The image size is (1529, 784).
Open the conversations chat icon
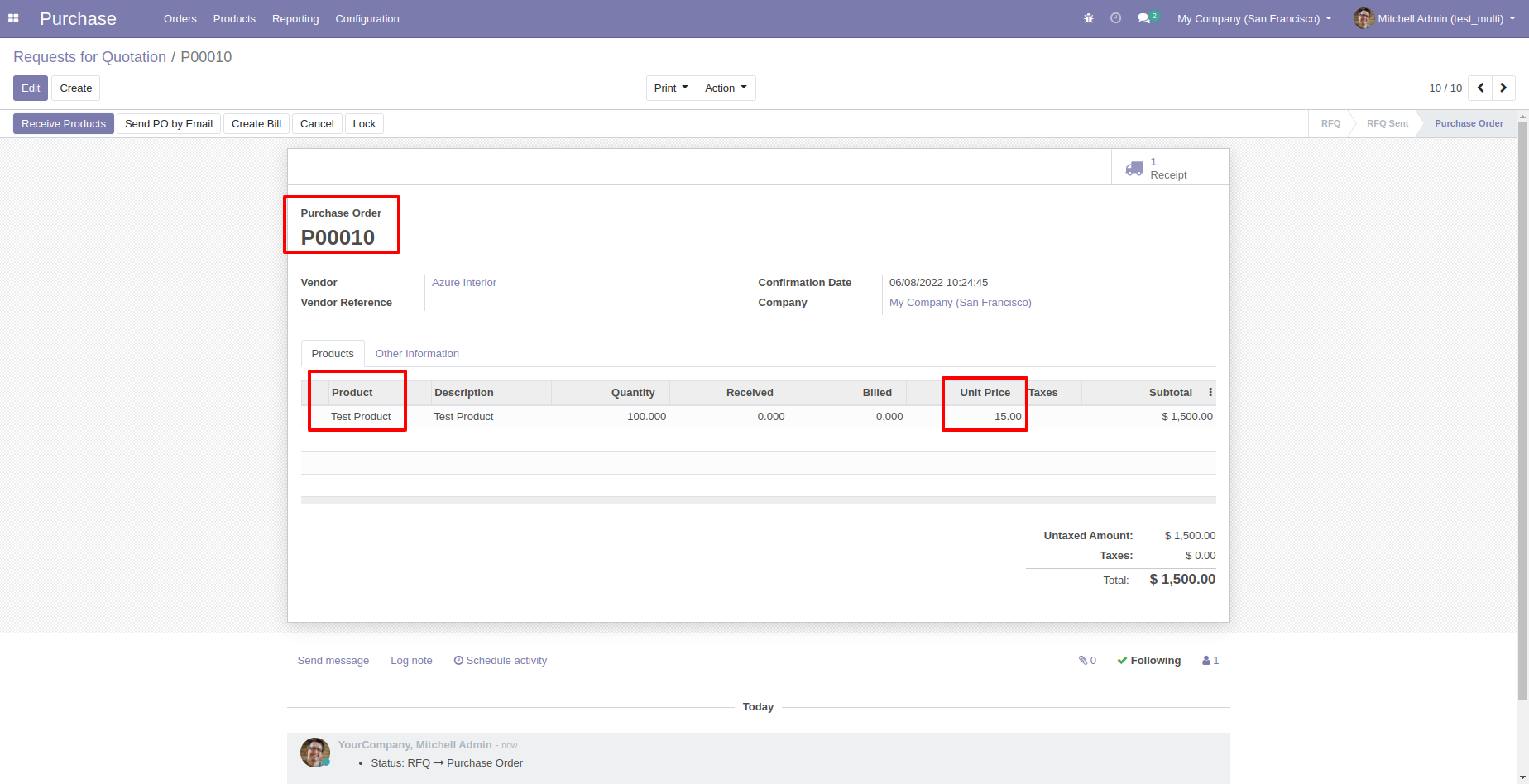point(1144,18)
